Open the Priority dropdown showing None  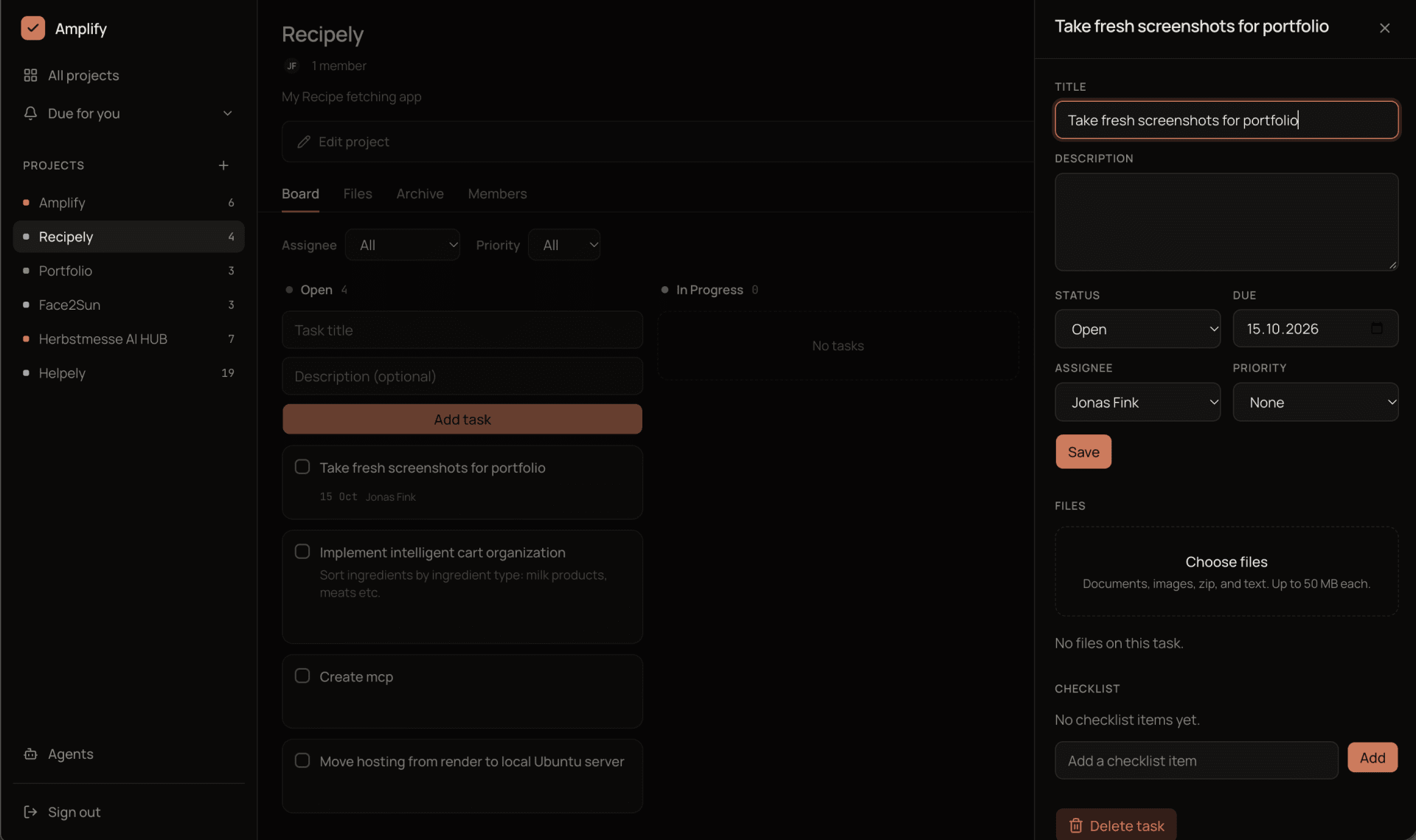tap(1315, 402)
